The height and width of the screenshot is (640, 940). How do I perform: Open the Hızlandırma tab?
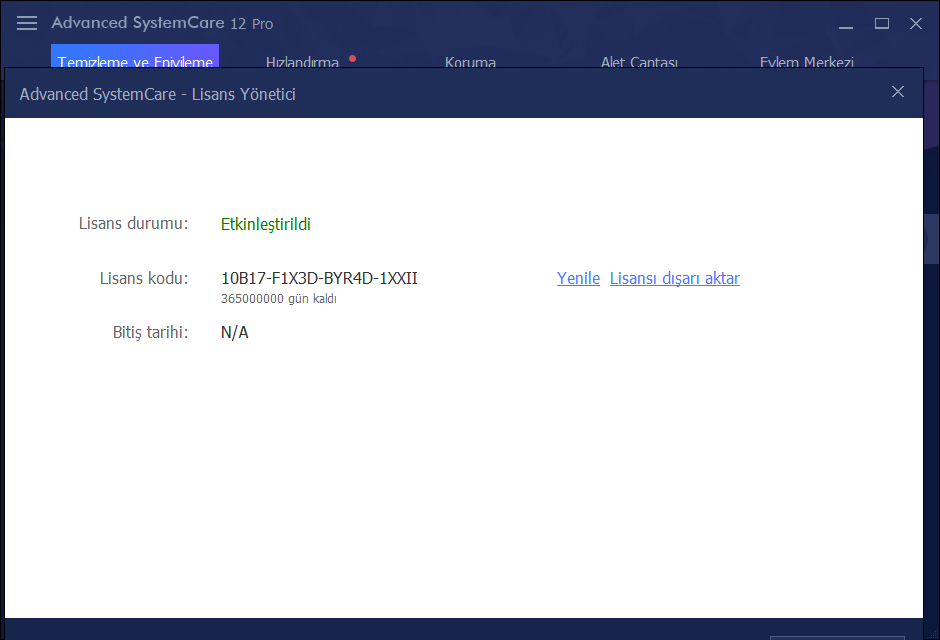point(302,61)
